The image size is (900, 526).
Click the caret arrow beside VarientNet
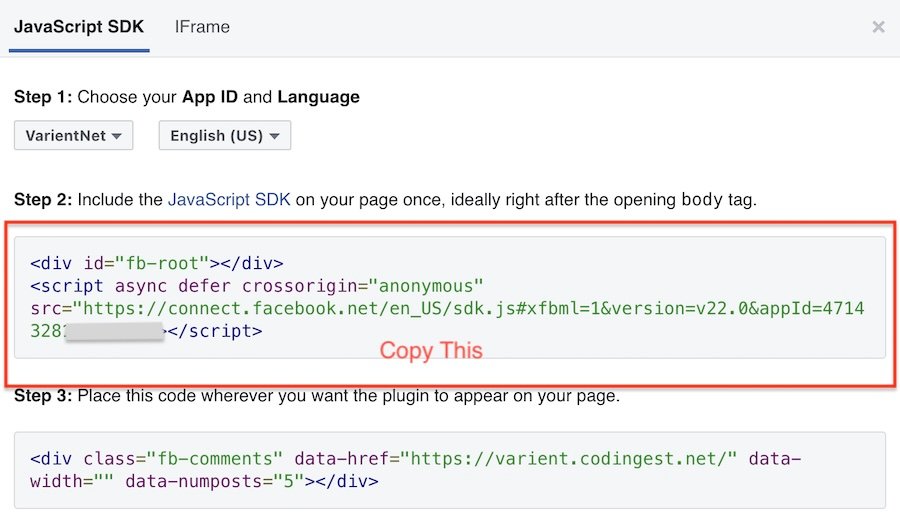pos(117,137)
